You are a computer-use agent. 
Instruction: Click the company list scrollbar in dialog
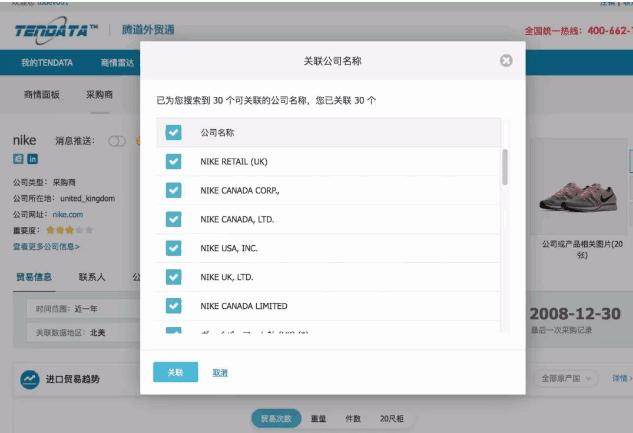(x=505, y=168)
